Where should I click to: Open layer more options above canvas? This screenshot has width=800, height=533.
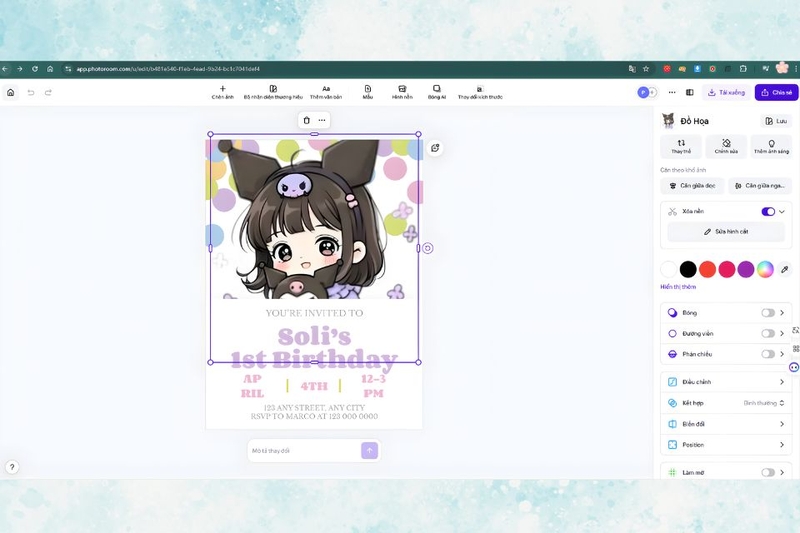322,120
